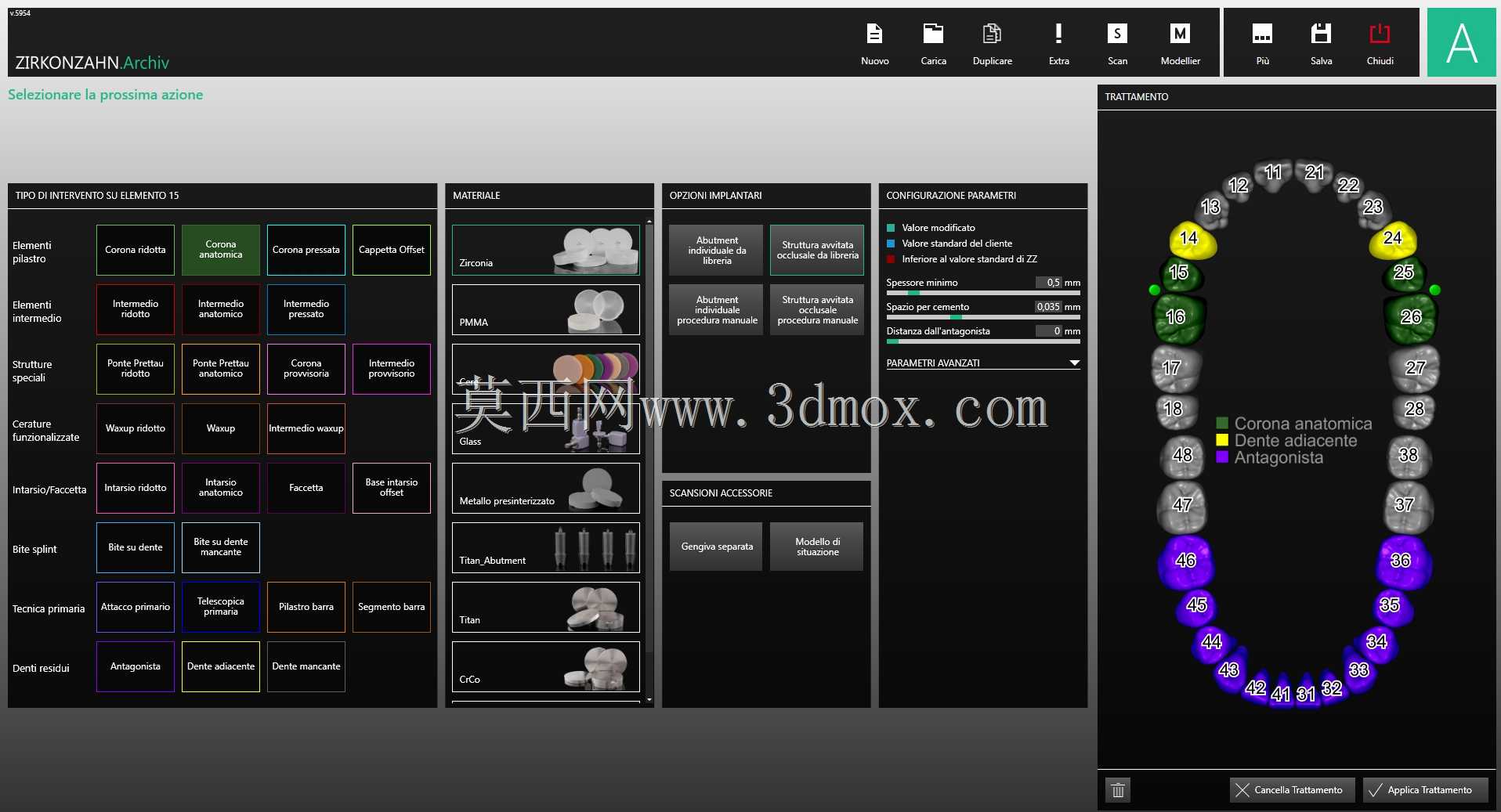
Task: Choose PMMA material thumbnail
Action: [545, 309]
